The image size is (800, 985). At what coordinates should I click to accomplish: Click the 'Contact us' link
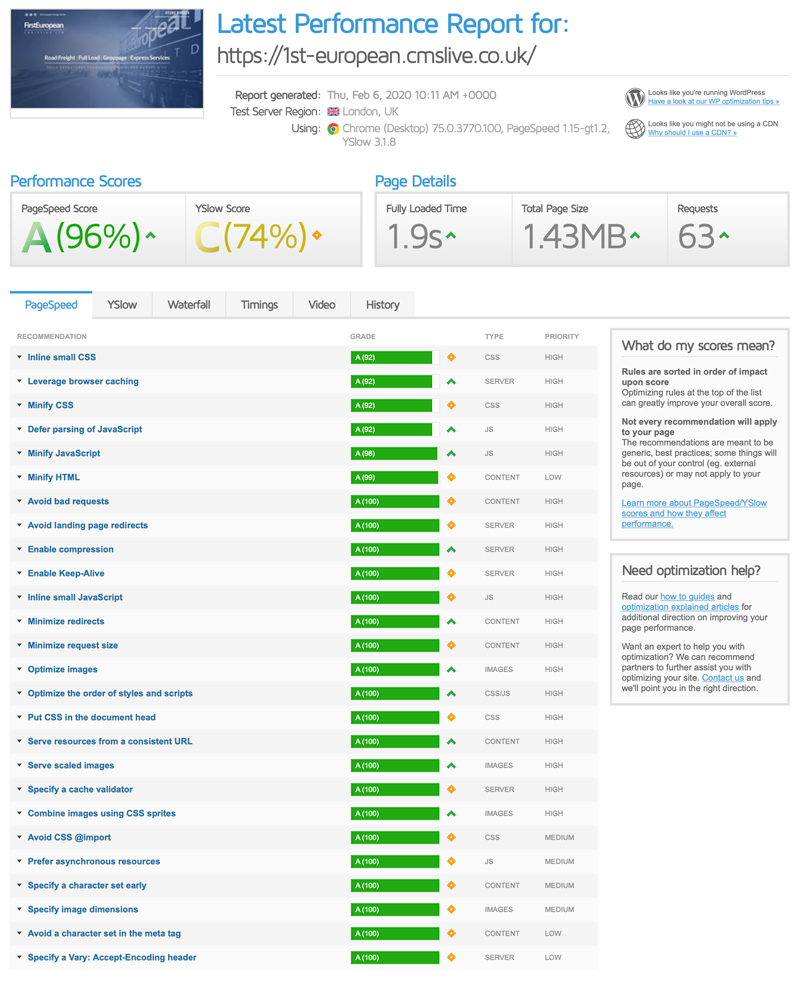click(x=723, y=678)
